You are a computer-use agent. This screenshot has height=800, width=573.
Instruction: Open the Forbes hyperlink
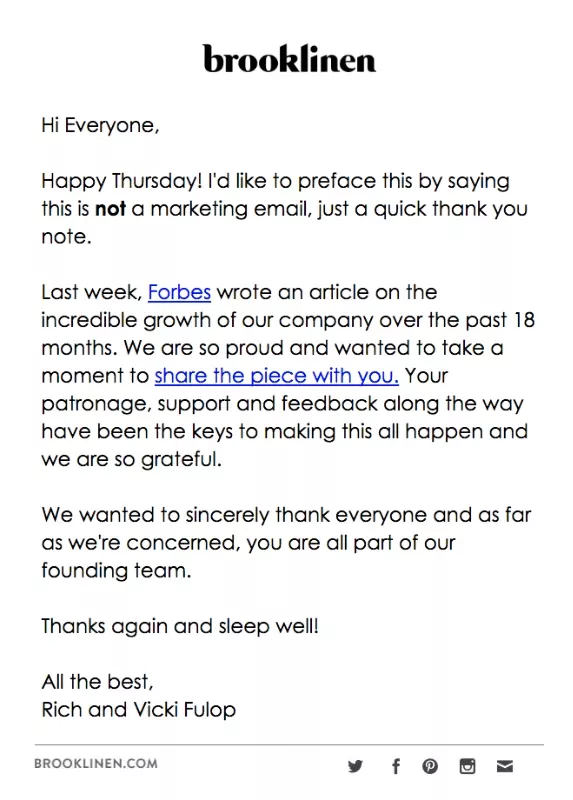pyautogui.click(x=179, y=292)
